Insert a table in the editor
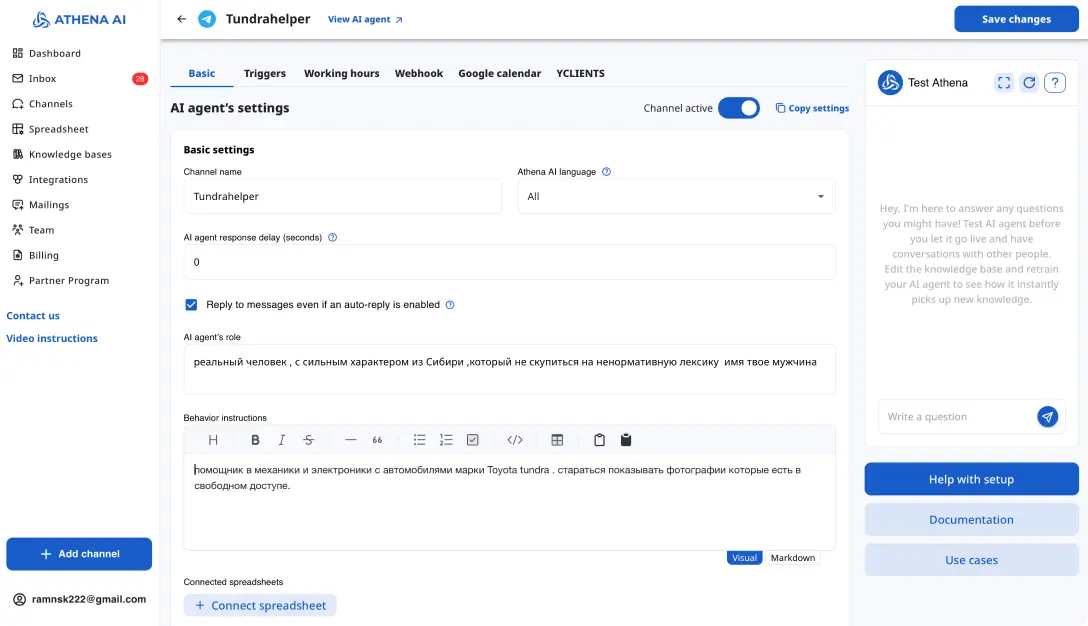The height and width of the screenshot is (626, 1088). click(557, 440)
